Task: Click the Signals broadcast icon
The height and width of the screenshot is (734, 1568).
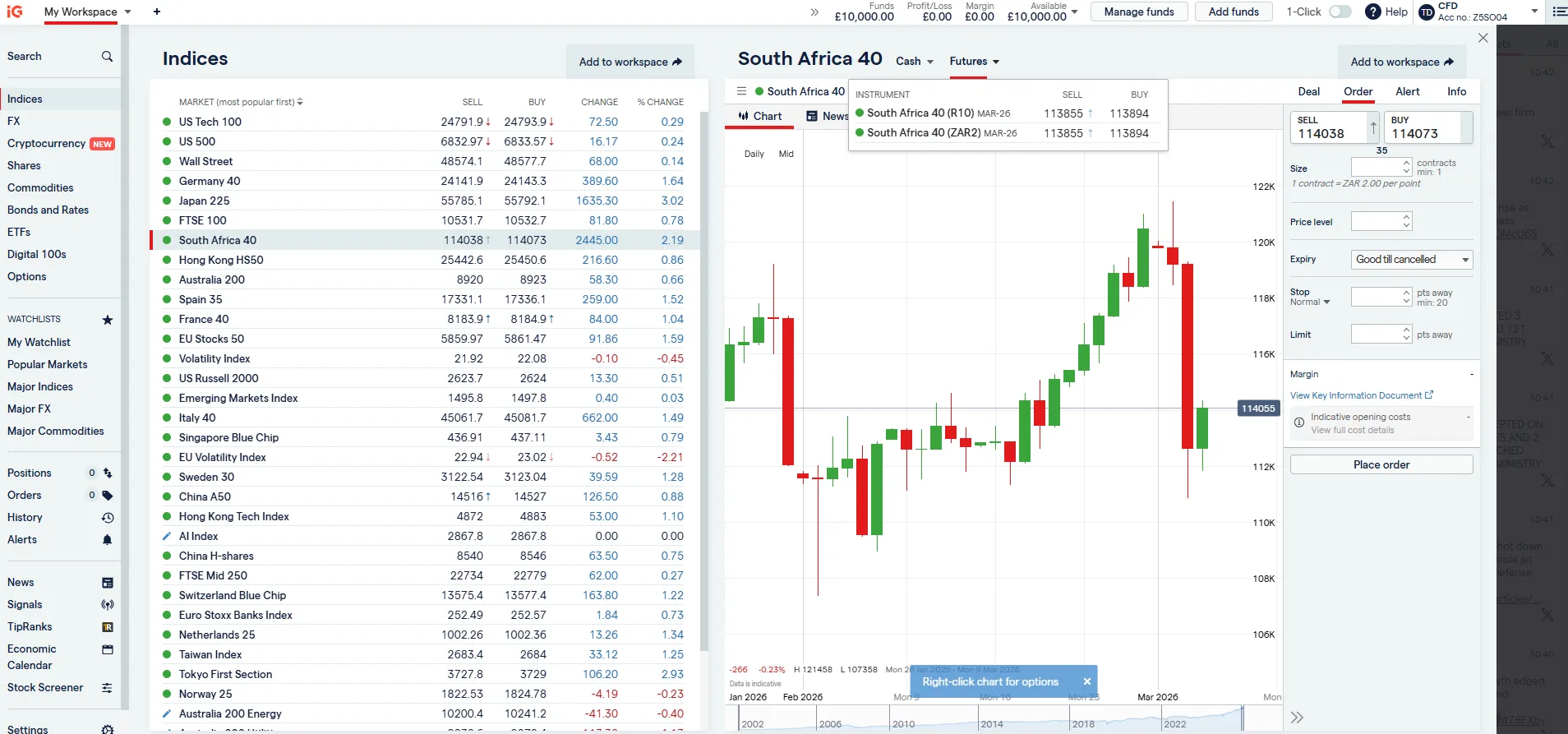Action: tap(107, 605)
